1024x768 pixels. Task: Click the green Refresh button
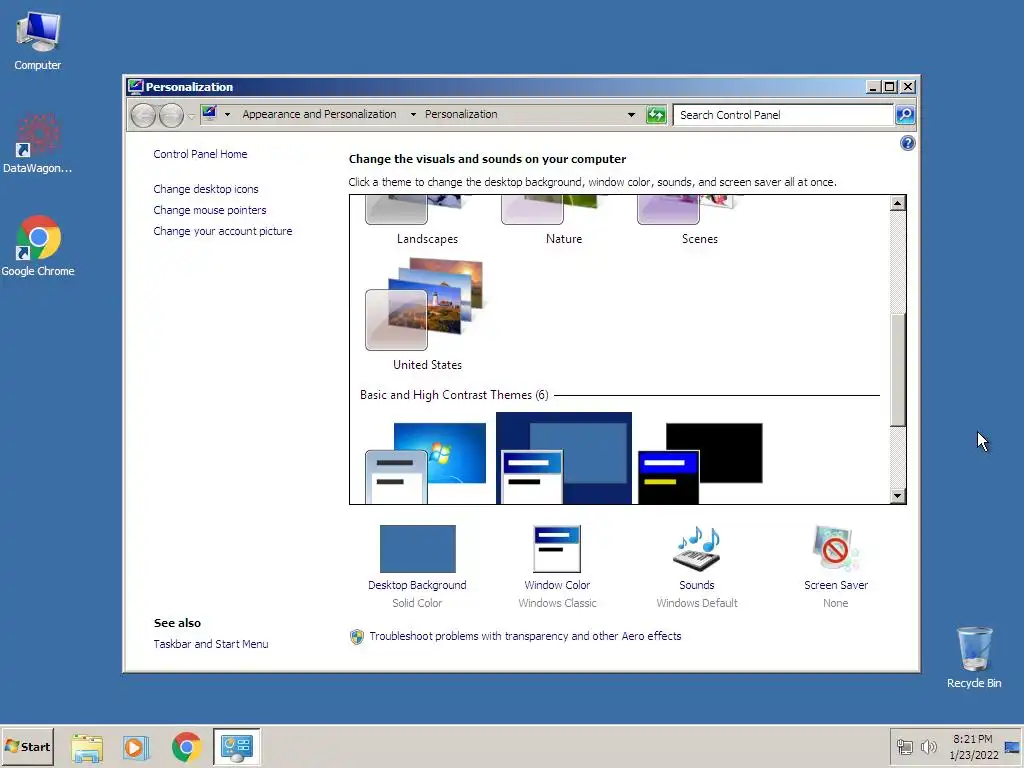pyautogui.click(x=656, y=115)
